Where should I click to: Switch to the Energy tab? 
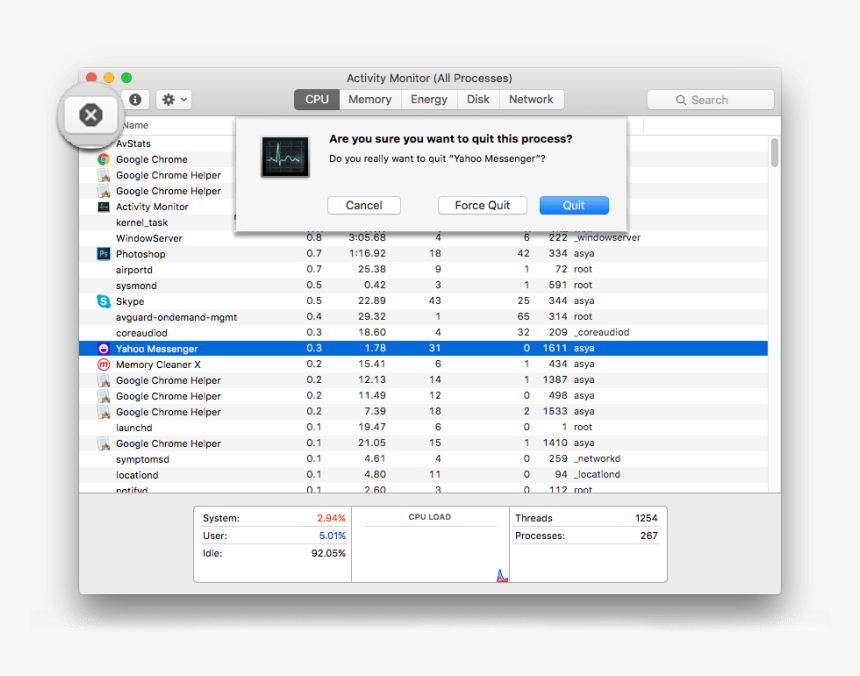point(429,100)
